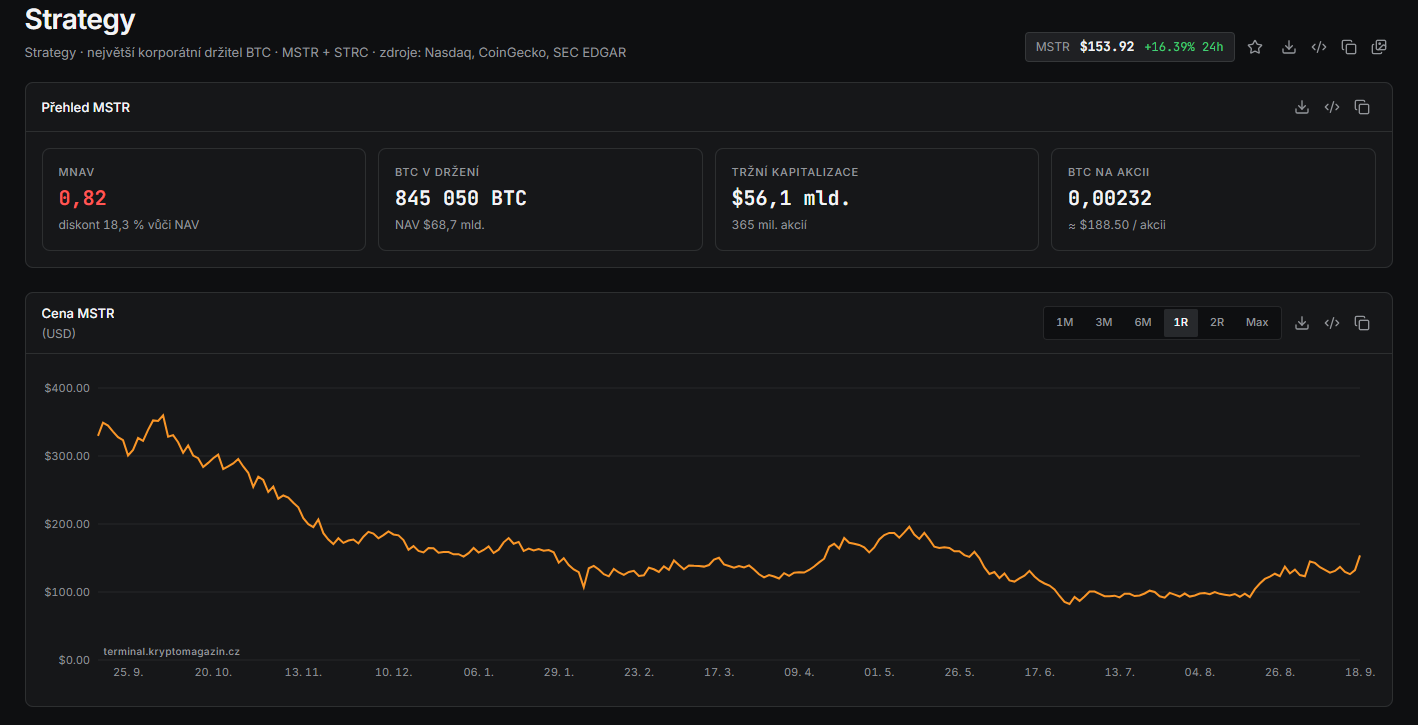Viewport: 1418px width, 725px height.
Task: Show the 2R chart range
Action: [1217, 322]
